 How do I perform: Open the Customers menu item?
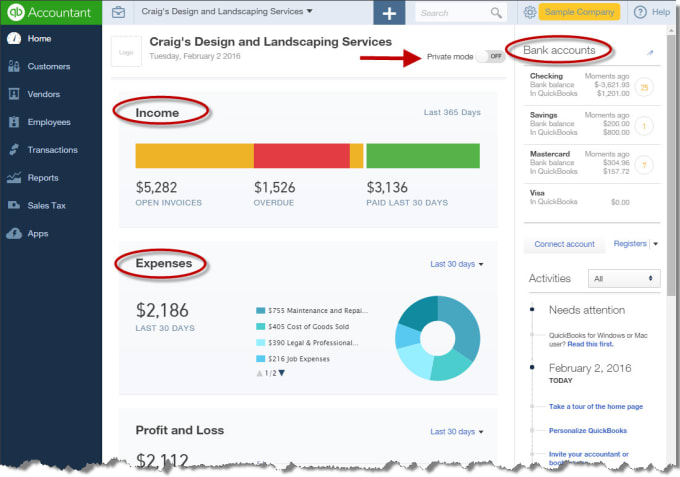49,66
